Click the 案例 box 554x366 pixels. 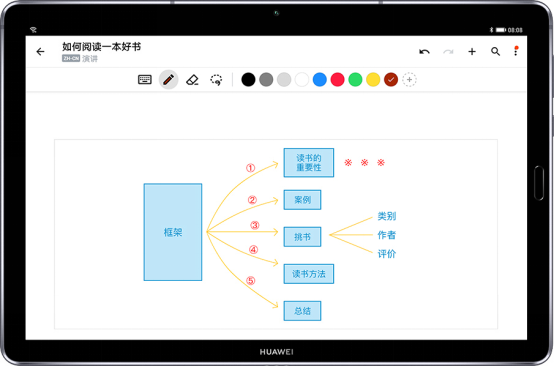[302, 200]
